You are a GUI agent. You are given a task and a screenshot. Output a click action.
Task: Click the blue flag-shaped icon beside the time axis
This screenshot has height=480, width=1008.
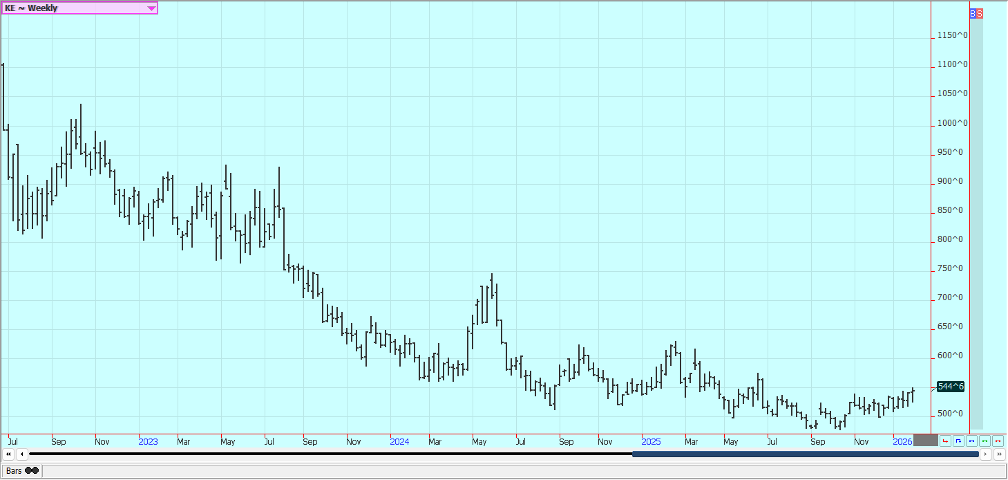pyautogui.click(x=959, y=440)
